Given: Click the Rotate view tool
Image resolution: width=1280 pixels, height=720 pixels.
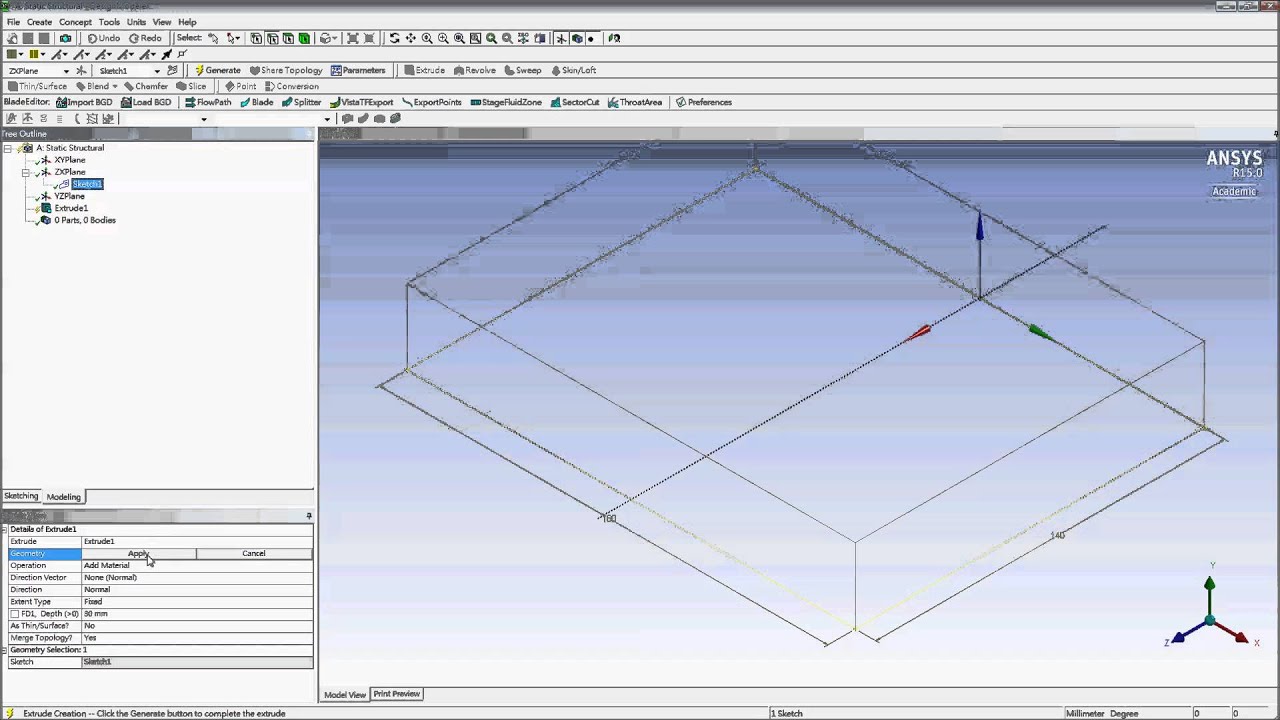Looking at the screenshot, I should [x=394, y=38].
